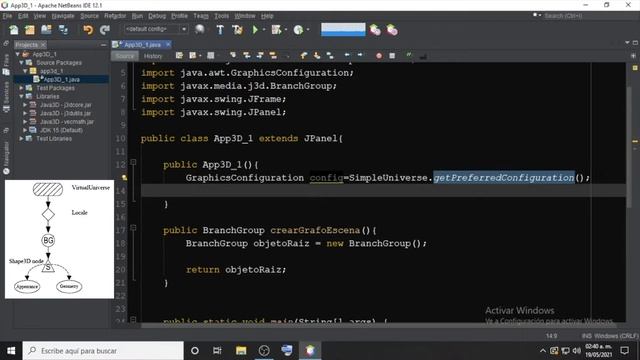The height and width of the screenshot is (360, 640).
Task: Click the Build Project hammer icon
Action: (x=220, y=30)
